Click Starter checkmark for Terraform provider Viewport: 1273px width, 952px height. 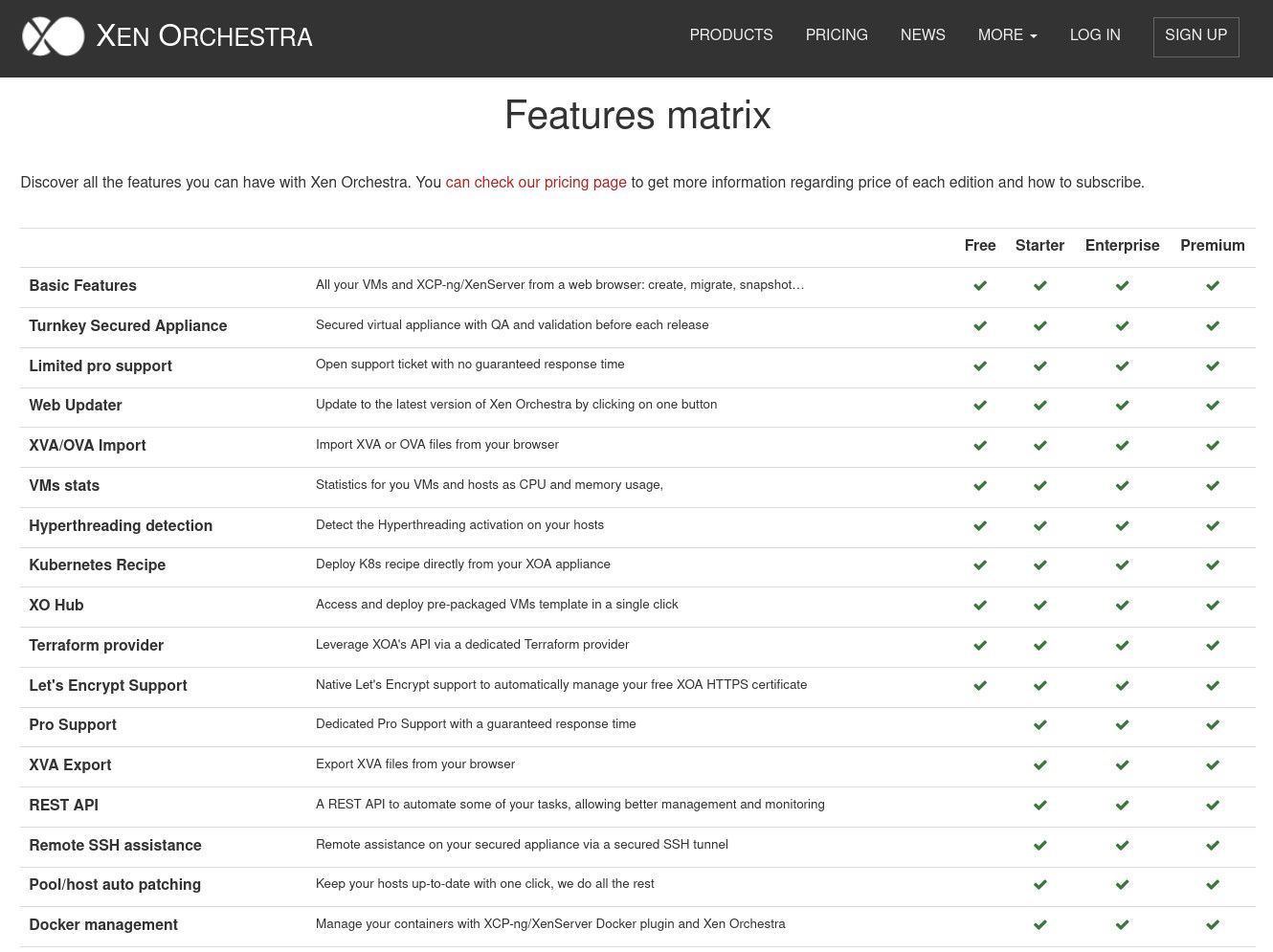(x=1040, y=646)
